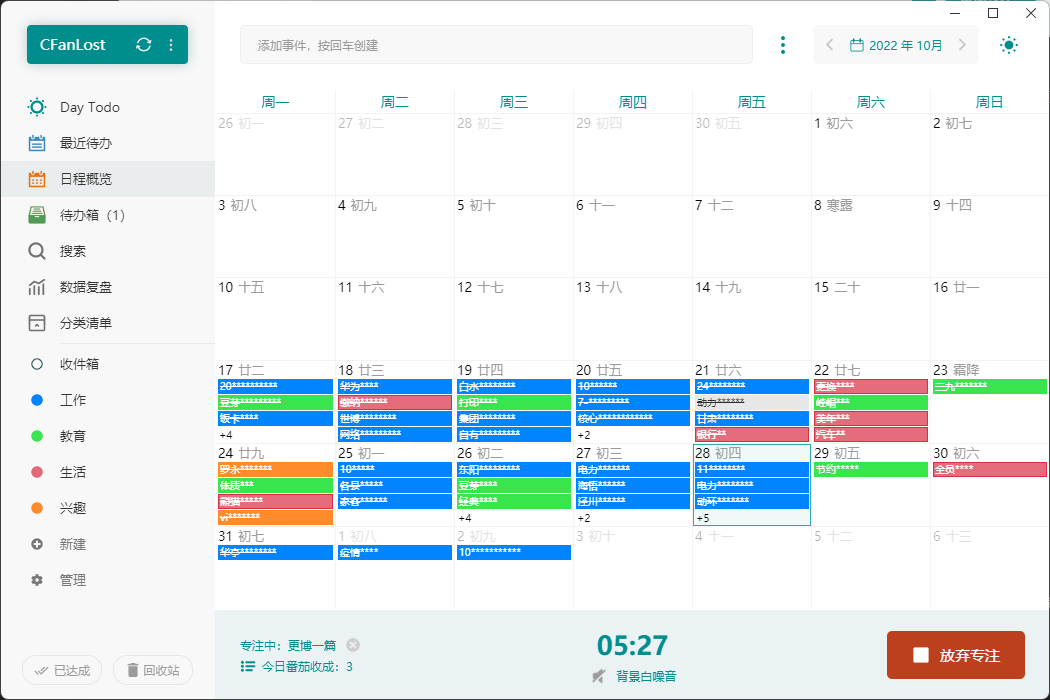Click the green 节约 event on the 29th
The height and width of the screenshot is (700, 1050).
pyautogui.click(x=871, y=469)
